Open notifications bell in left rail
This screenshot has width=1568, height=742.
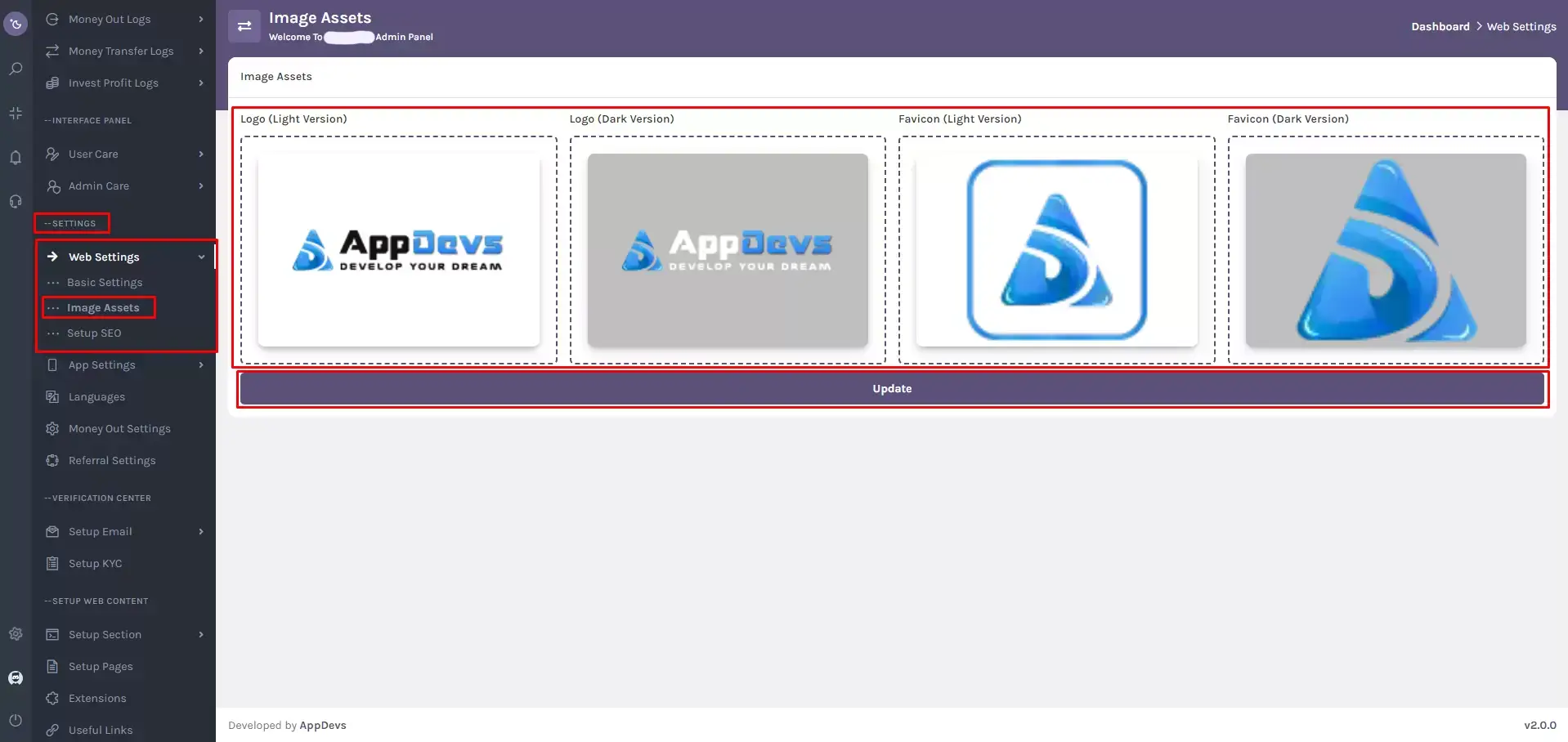tap(16, 157)
